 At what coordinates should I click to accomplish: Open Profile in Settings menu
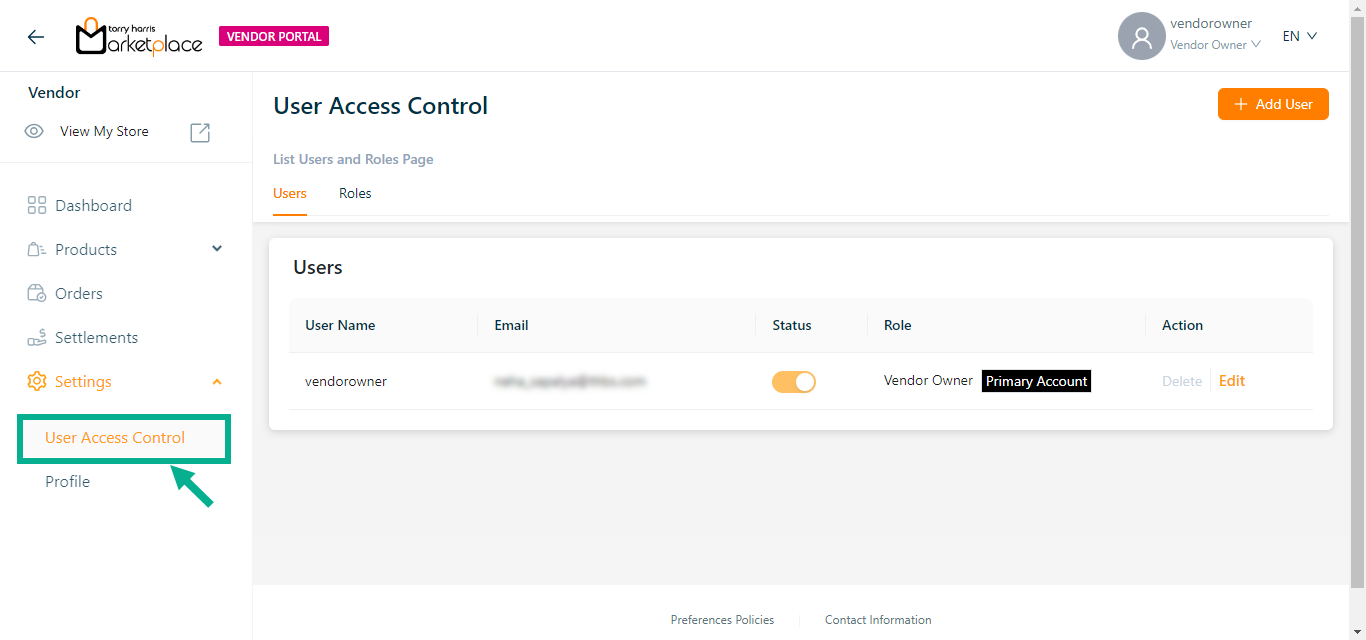[68, 482]
